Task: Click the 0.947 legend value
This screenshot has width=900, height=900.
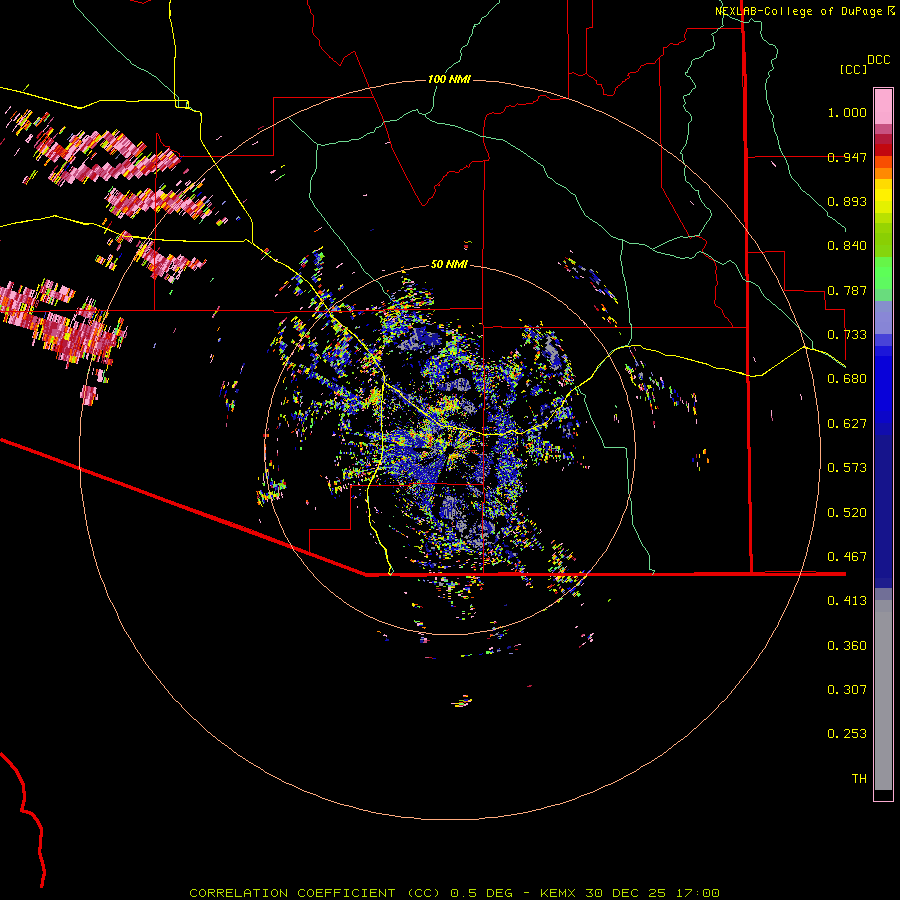Action: 847,157
